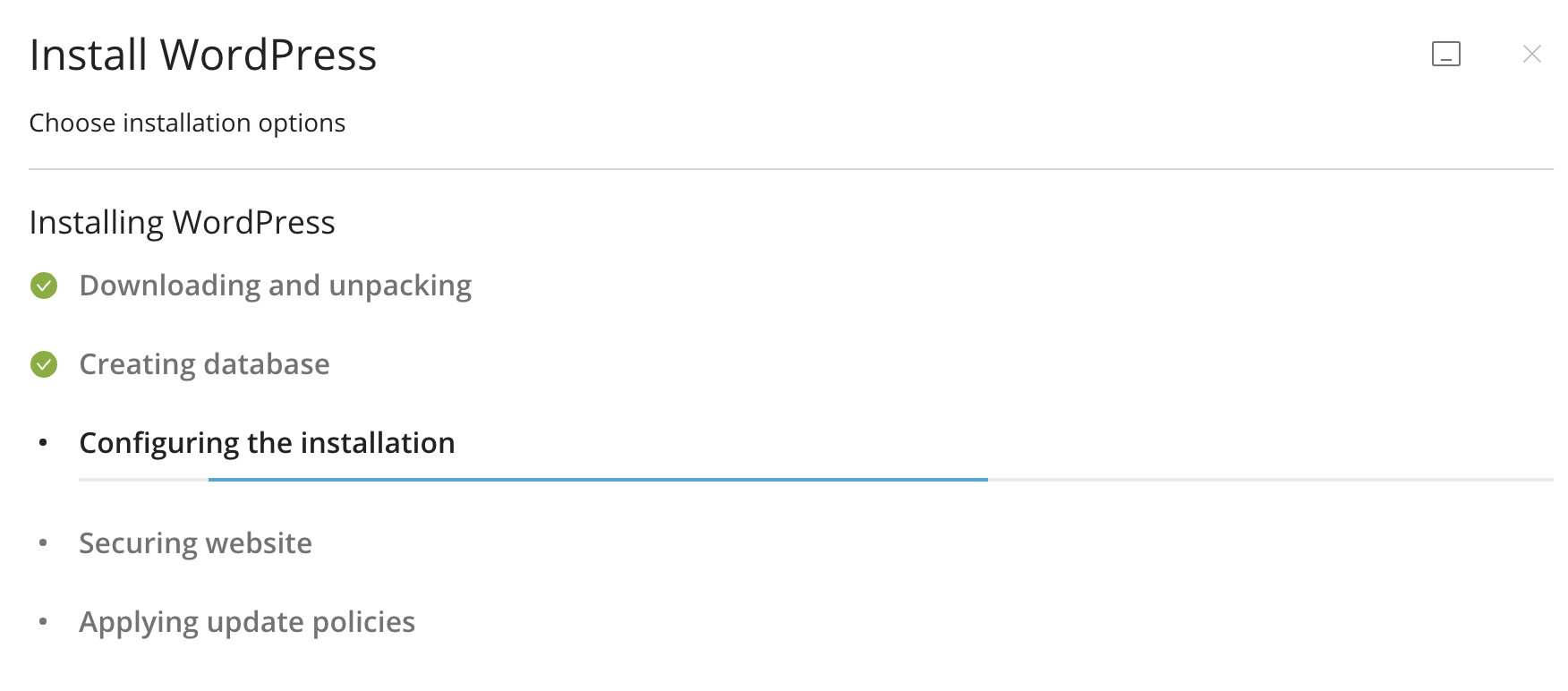Click green checkmark beside Downloading and unpacking
This screenshot has height=691, width=1568.
44,286
